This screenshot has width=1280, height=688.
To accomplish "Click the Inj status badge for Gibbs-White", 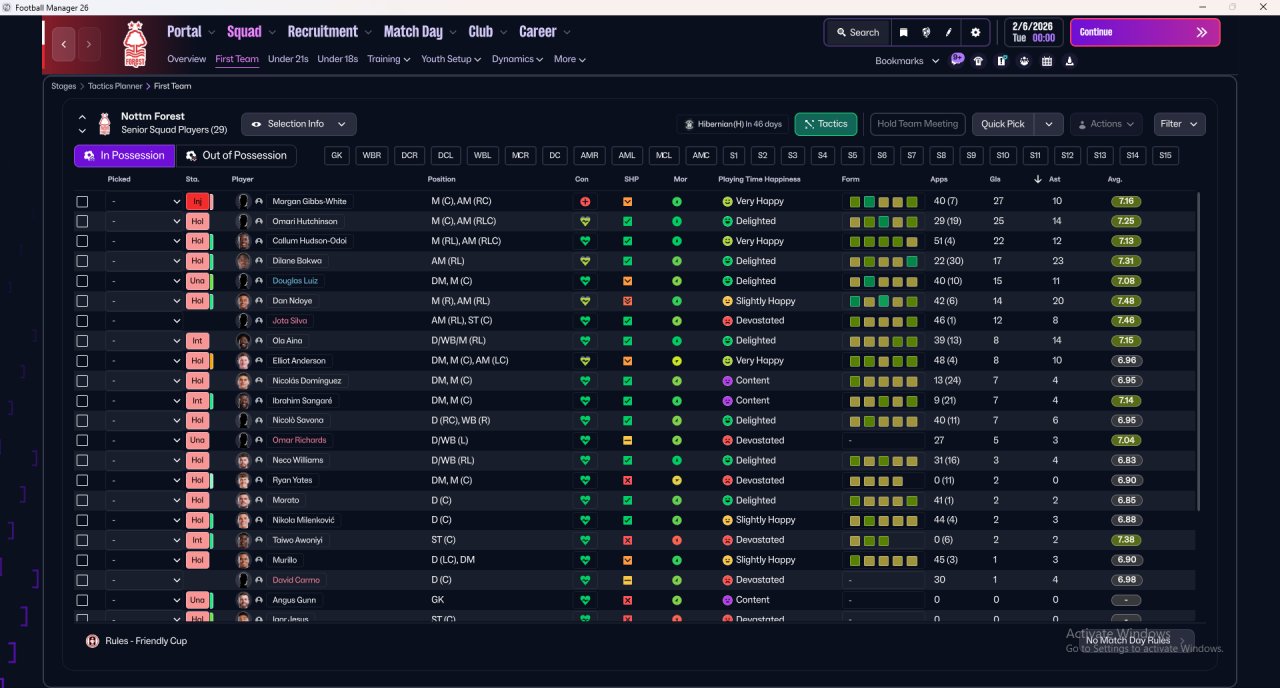I will [198, 201].
